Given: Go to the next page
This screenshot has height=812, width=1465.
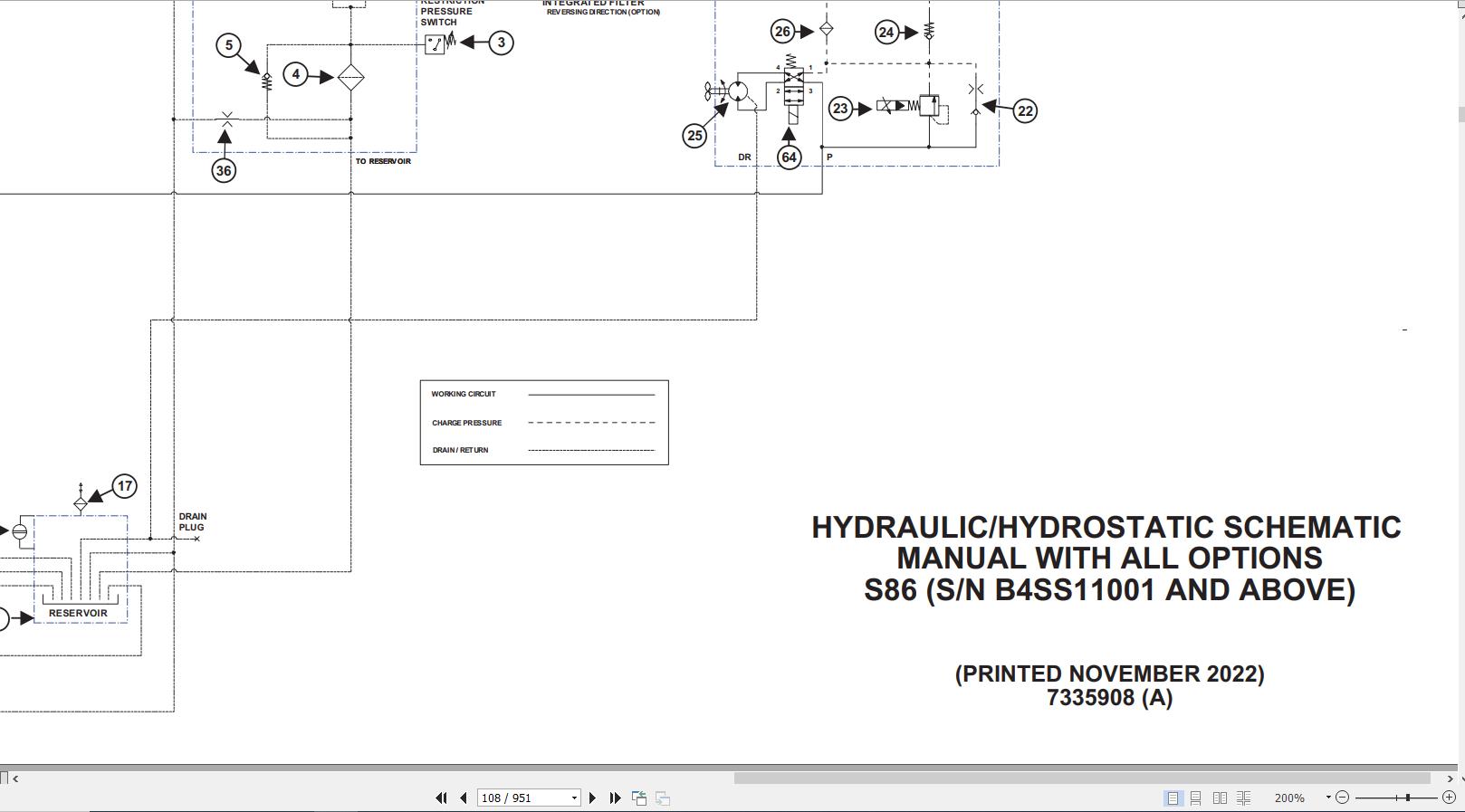Looking at the screenshot, I should coord(592,798).
